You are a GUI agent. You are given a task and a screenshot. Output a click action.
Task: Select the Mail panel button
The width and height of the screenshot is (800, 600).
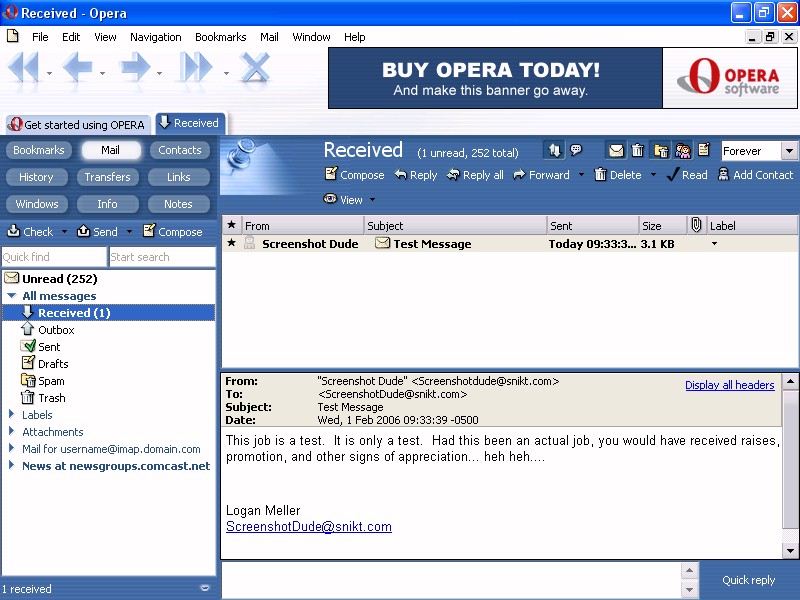[x=110, y=150]
